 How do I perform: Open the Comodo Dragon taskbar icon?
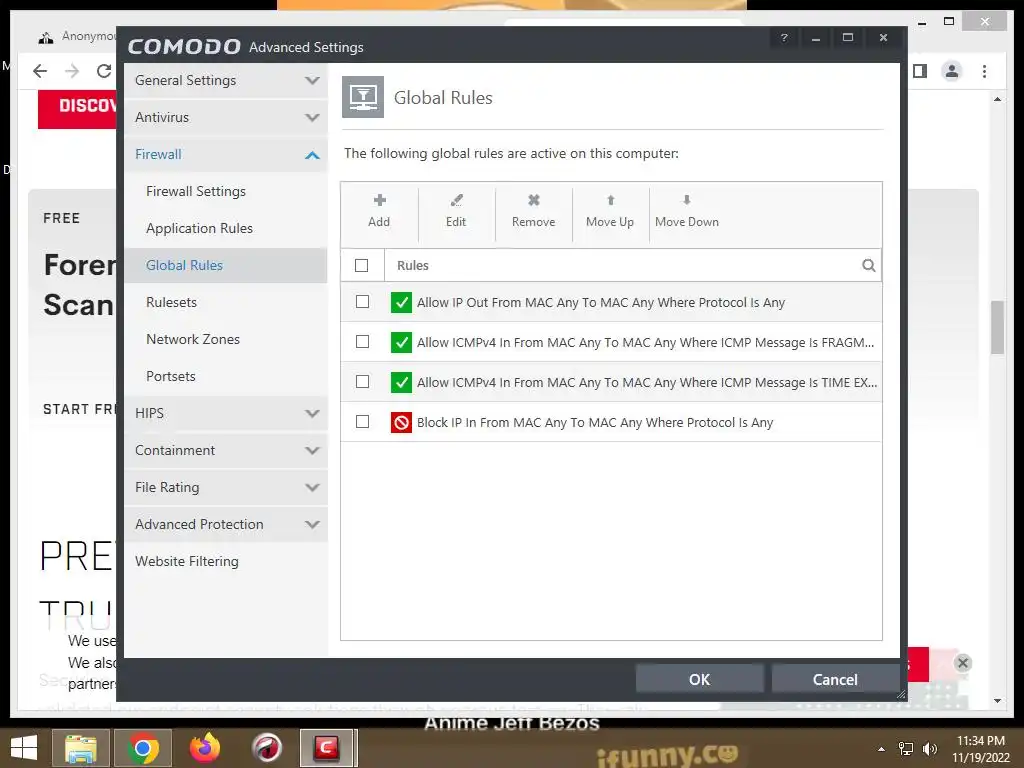click(x=266, y=748)
